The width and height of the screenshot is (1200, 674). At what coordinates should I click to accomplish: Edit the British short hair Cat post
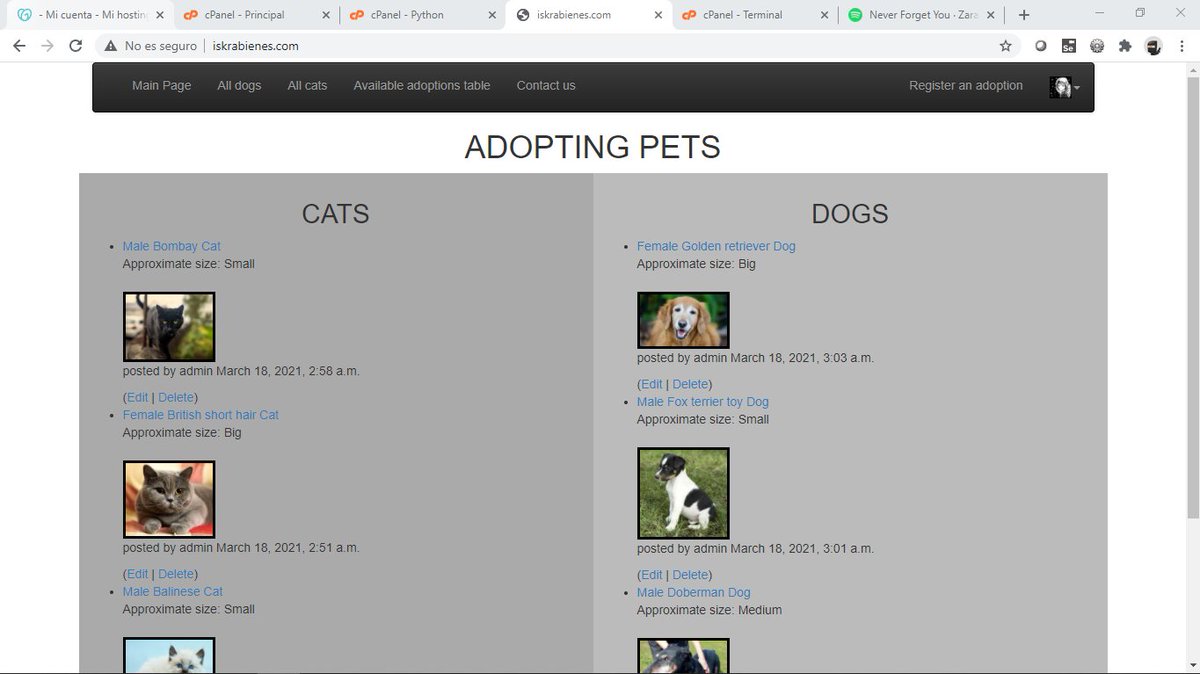137,574
